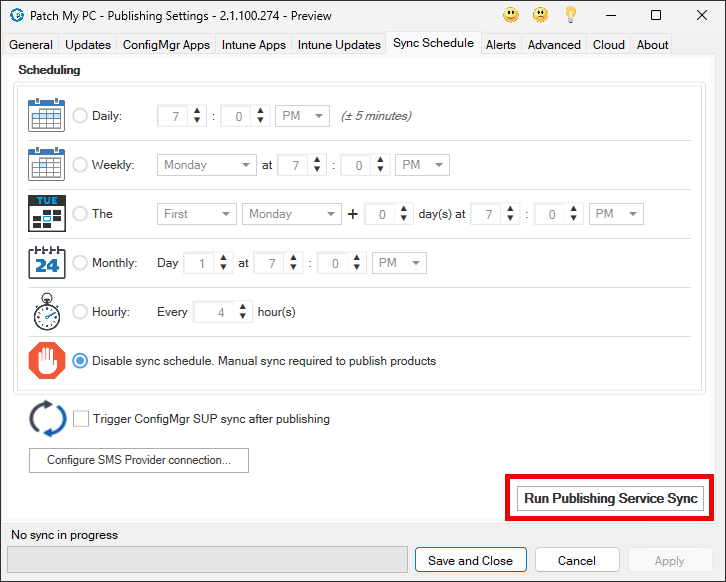The image size is (726, 582).
Task: Click Run Publishing Service Sync button
Action: coord(611,498)
